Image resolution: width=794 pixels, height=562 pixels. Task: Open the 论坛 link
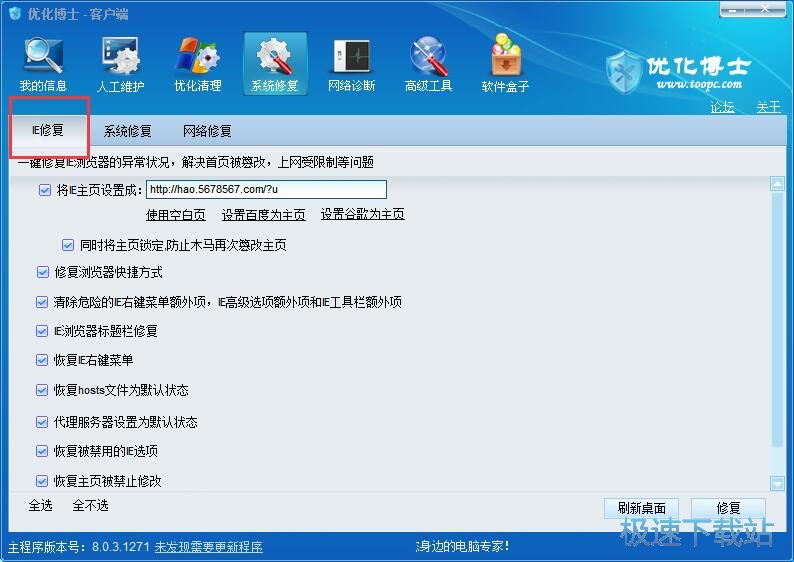click(722, 107)
